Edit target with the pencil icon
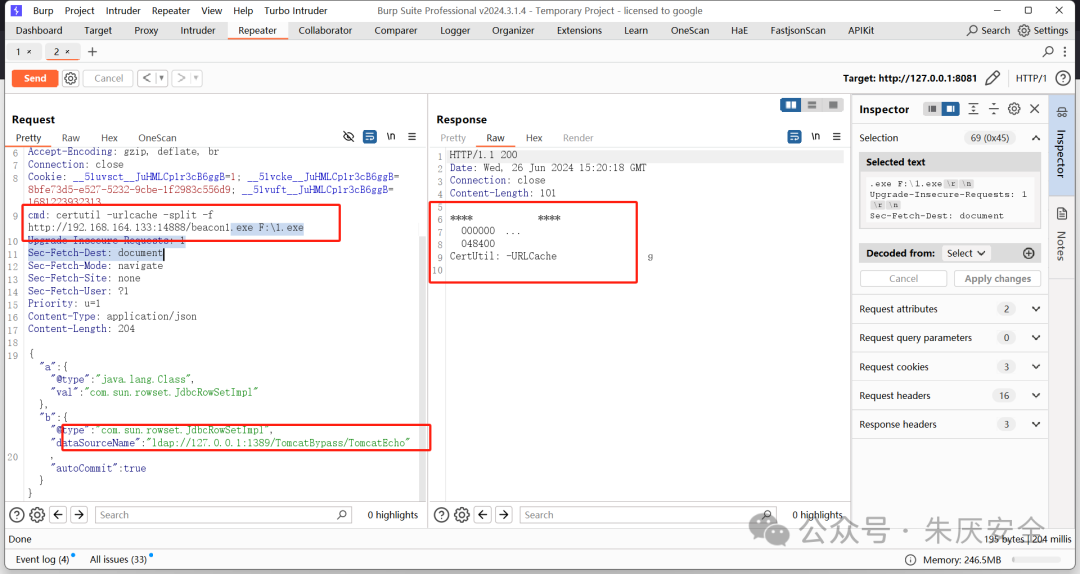The width and height of the screenshot is (1080, 574). click(993, 79)
